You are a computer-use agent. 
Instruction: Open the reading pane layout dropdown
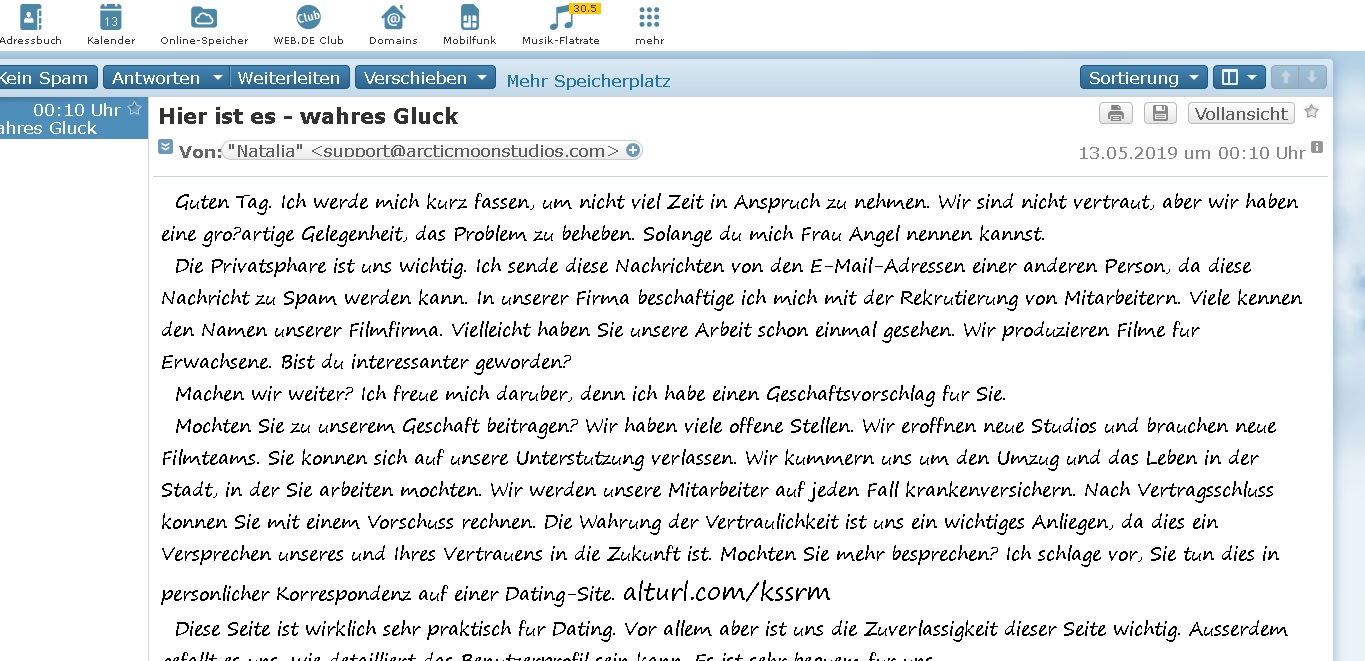pos(1239,77)
